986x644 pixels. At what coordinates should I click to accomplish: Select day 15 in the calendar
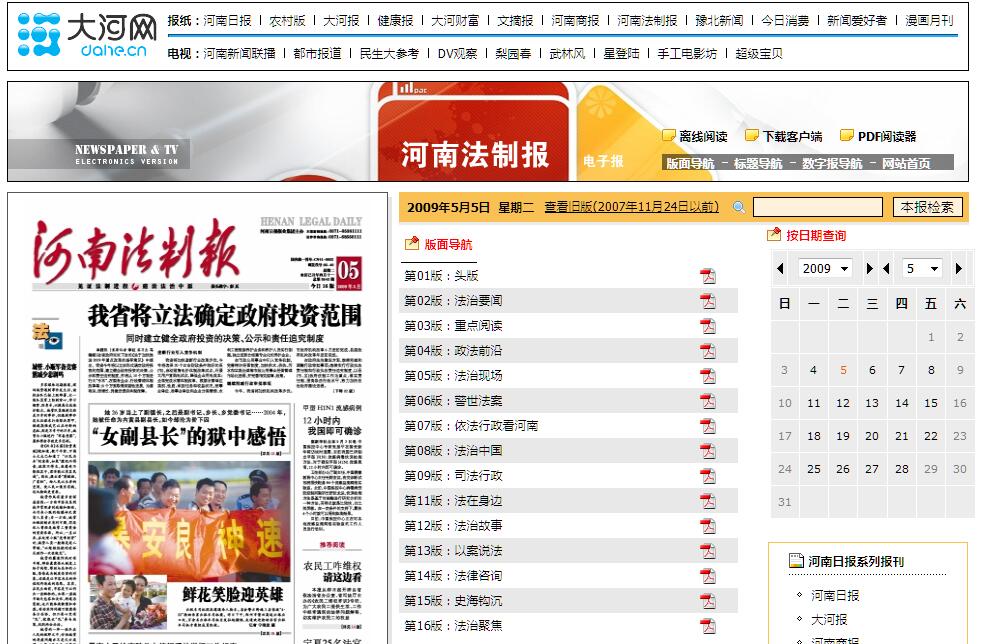click(x=931, y=403)
